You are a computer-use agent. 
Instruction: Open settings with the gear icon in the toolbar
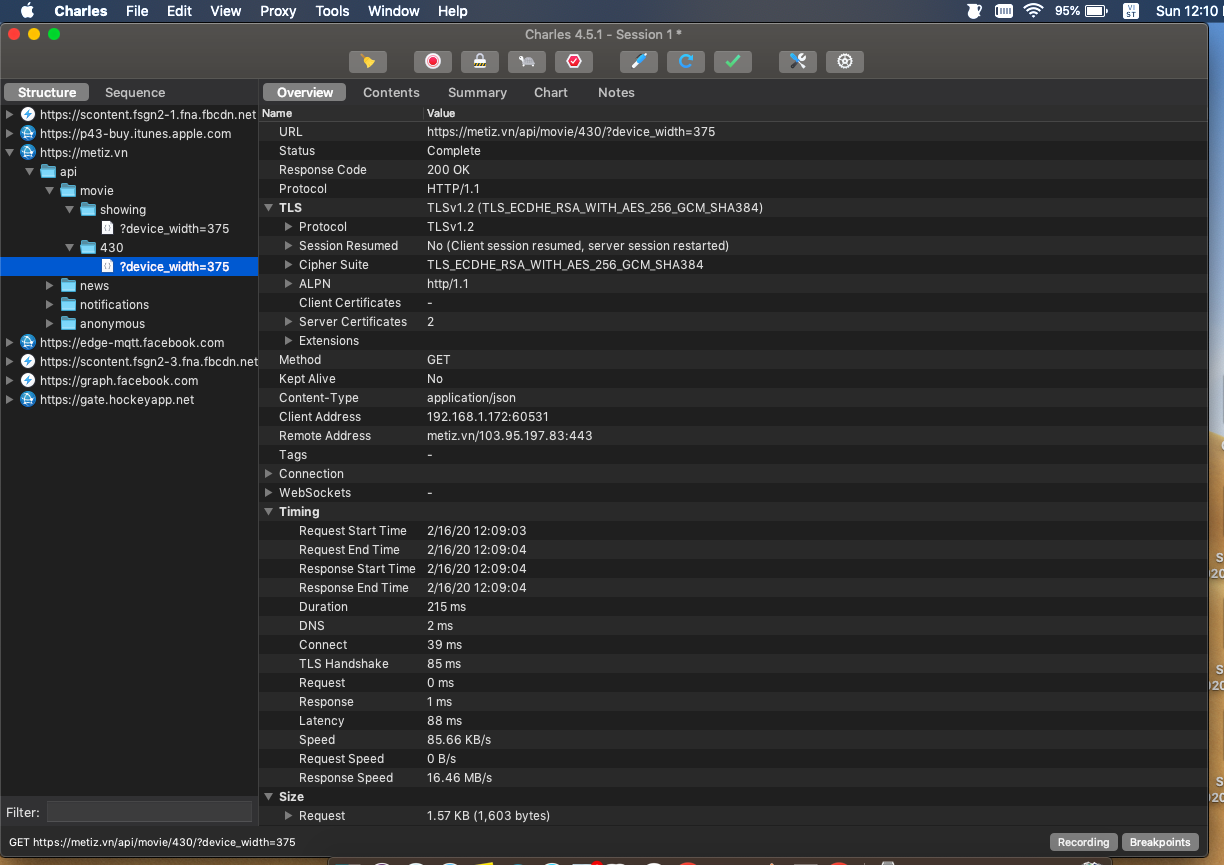845,62
